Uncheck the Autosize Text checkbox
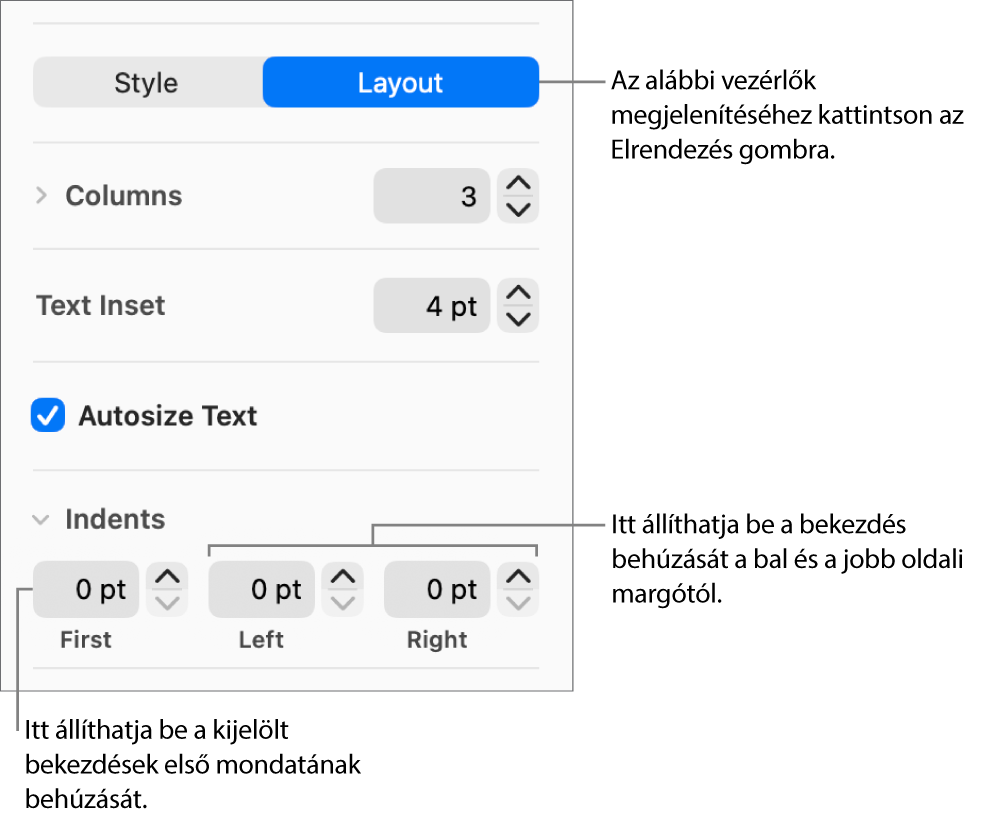The image size is (992, 819). tap(48, 415)
